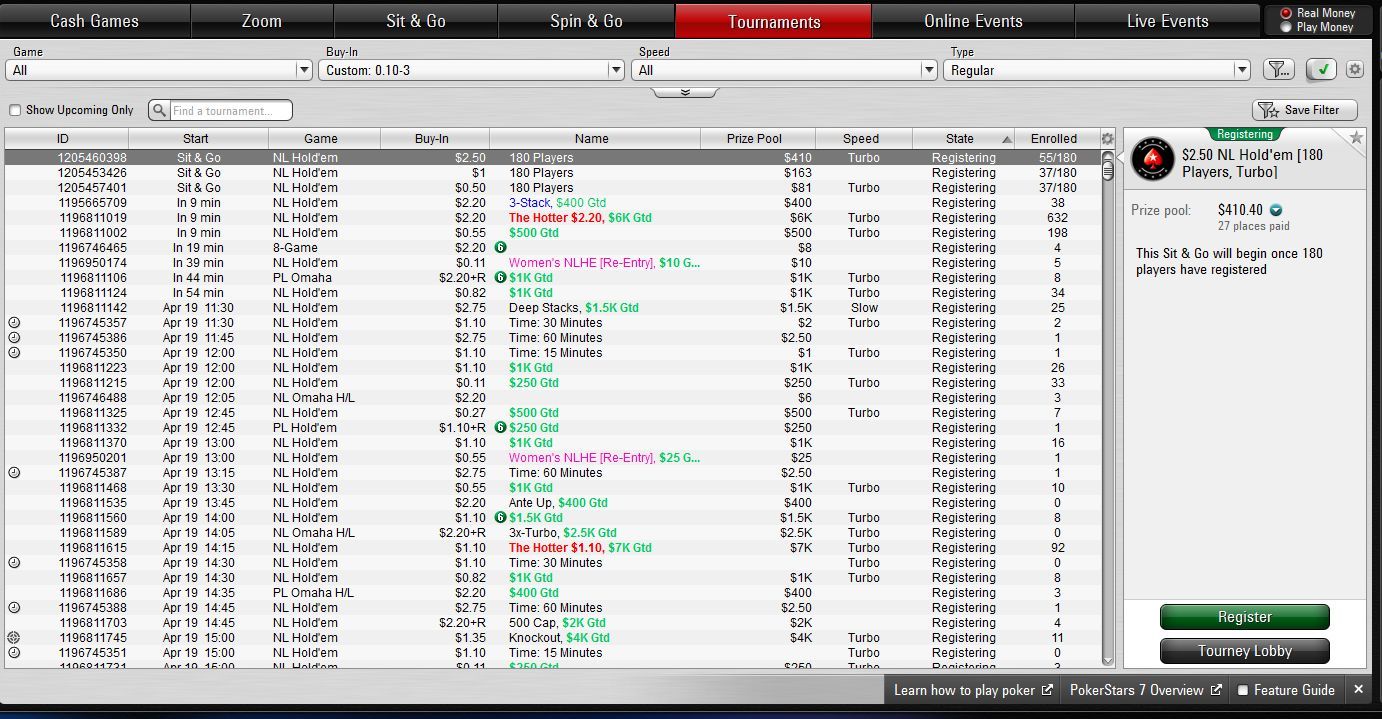
Task: Select the Real Money radio button
Action: click(1286, 14)
